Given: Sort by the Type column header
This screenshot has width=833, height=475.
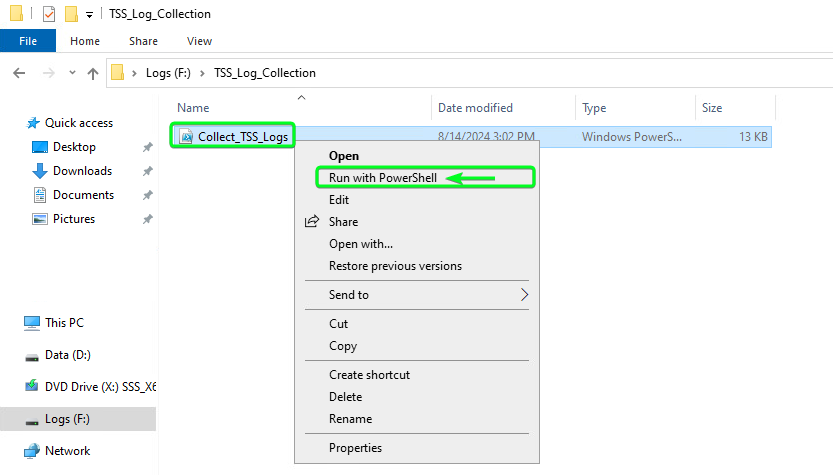Looking at the screenshot, I should tap(594, 108).
